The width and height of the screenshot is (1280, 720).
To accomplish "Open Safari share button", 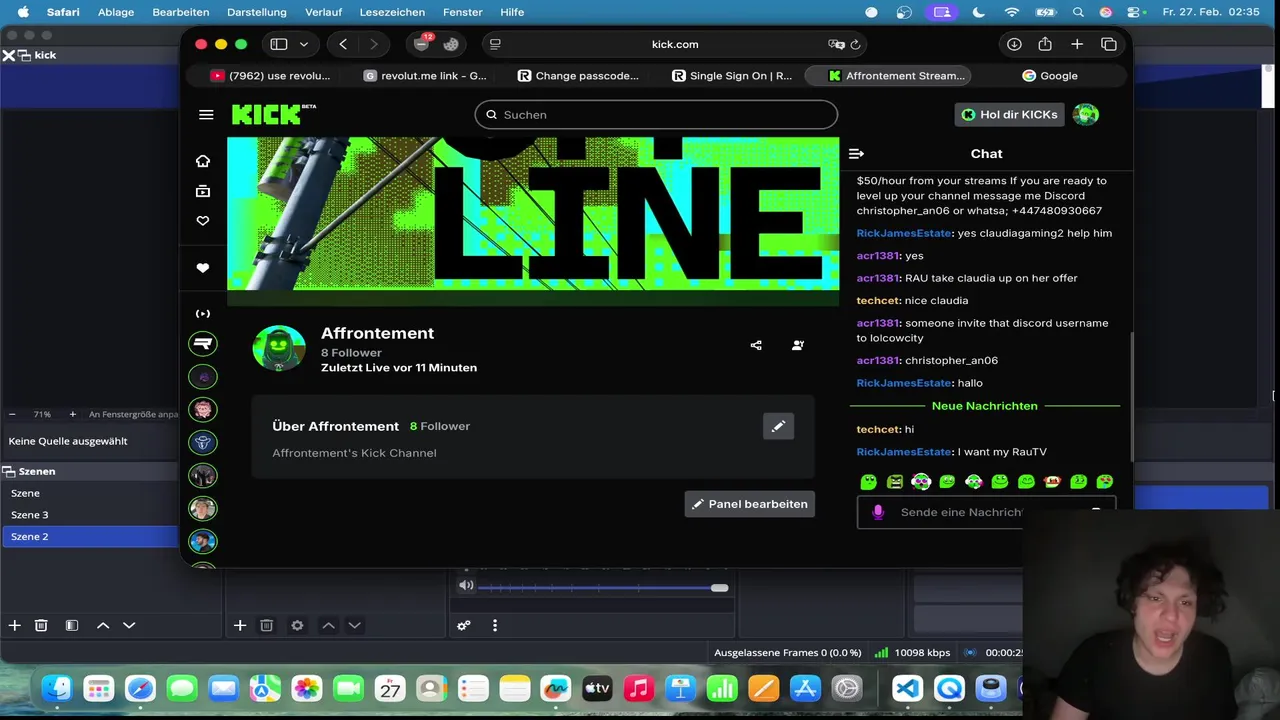I will (1045, 44).
